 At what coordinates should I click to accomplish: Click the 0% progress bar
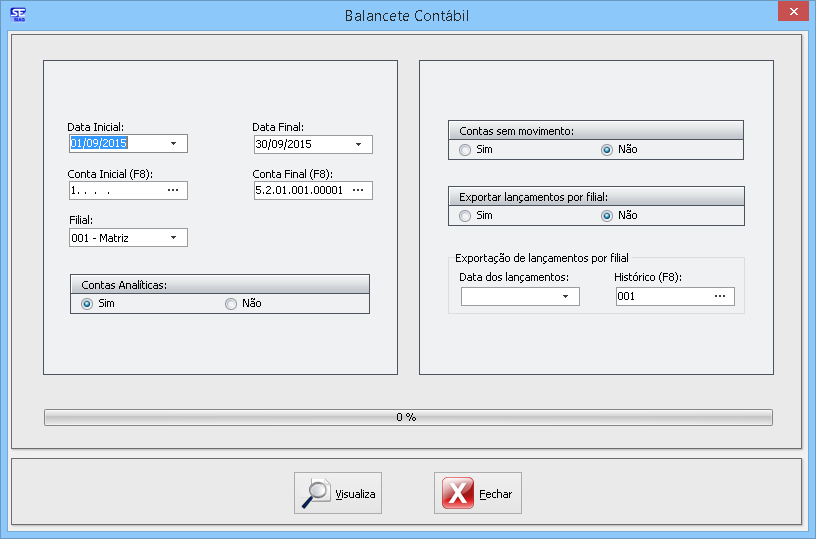[x=408, y=417]
